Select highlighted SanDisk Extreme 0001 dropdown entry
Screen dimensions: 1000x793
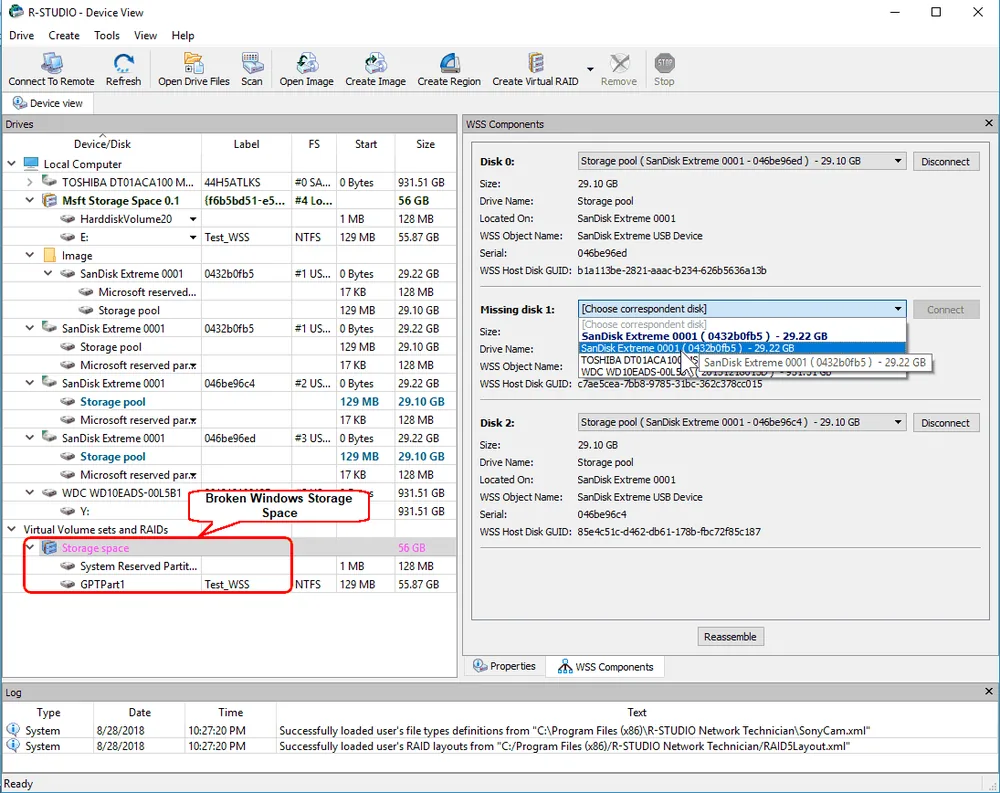[x=742, y=348]
